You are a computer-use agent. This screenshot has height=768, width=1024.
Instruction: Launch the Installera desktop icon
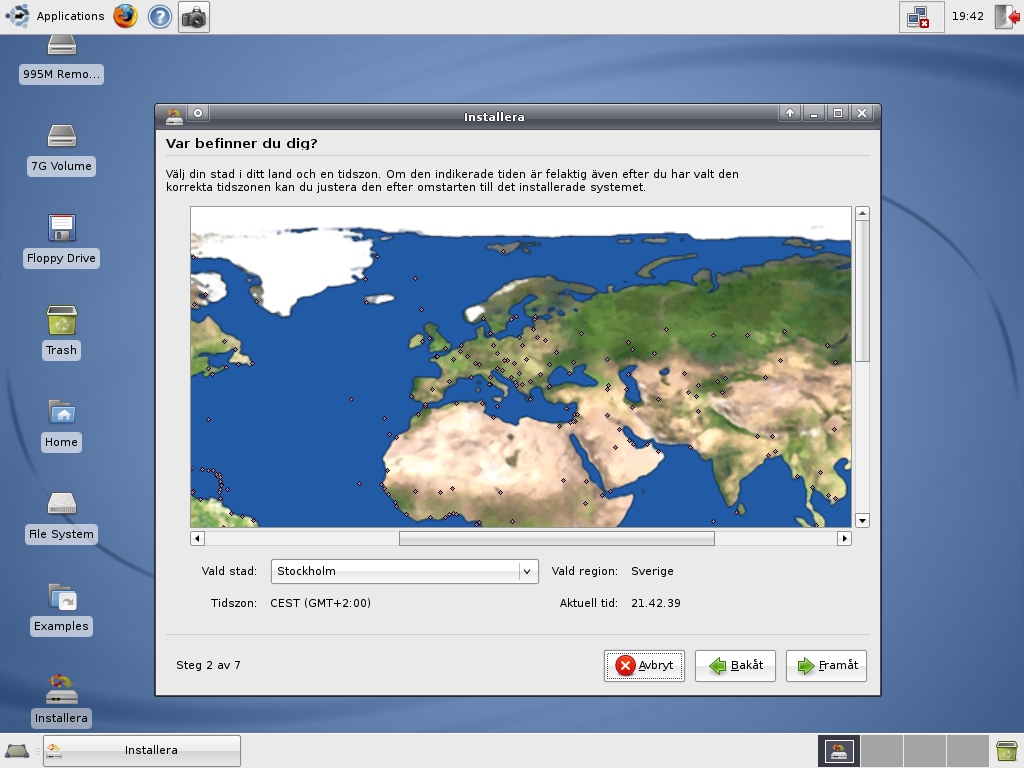pyautogui.click(x=61, y=701)
